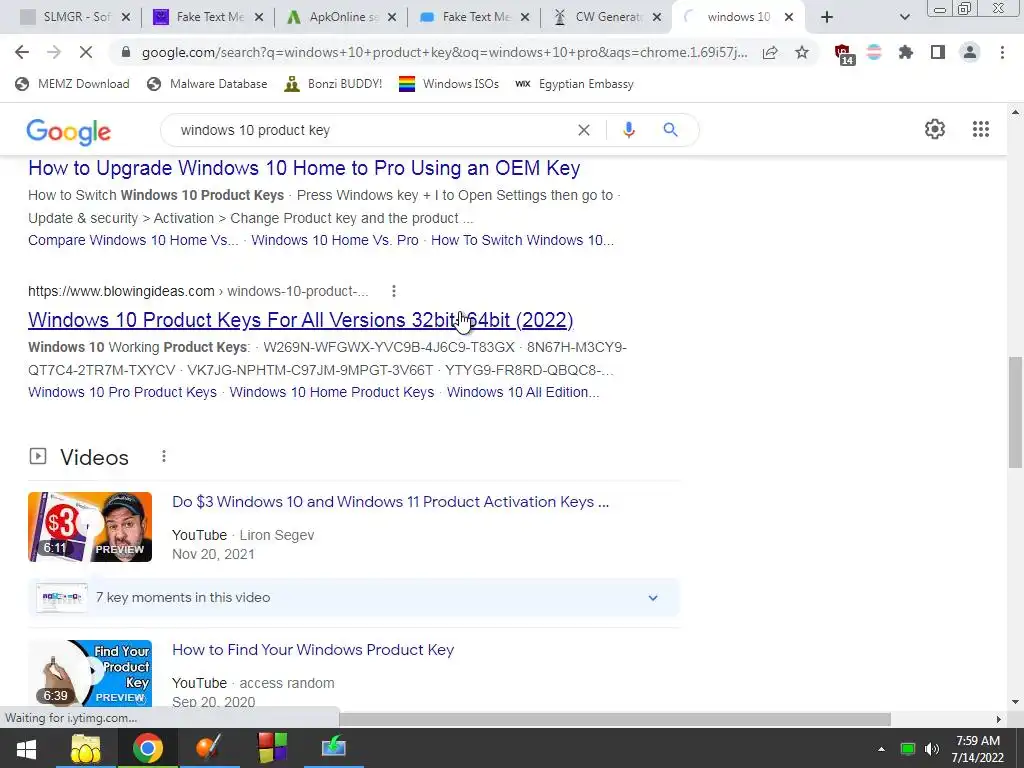Open the Chrome profile avatar

coord(970,52)
